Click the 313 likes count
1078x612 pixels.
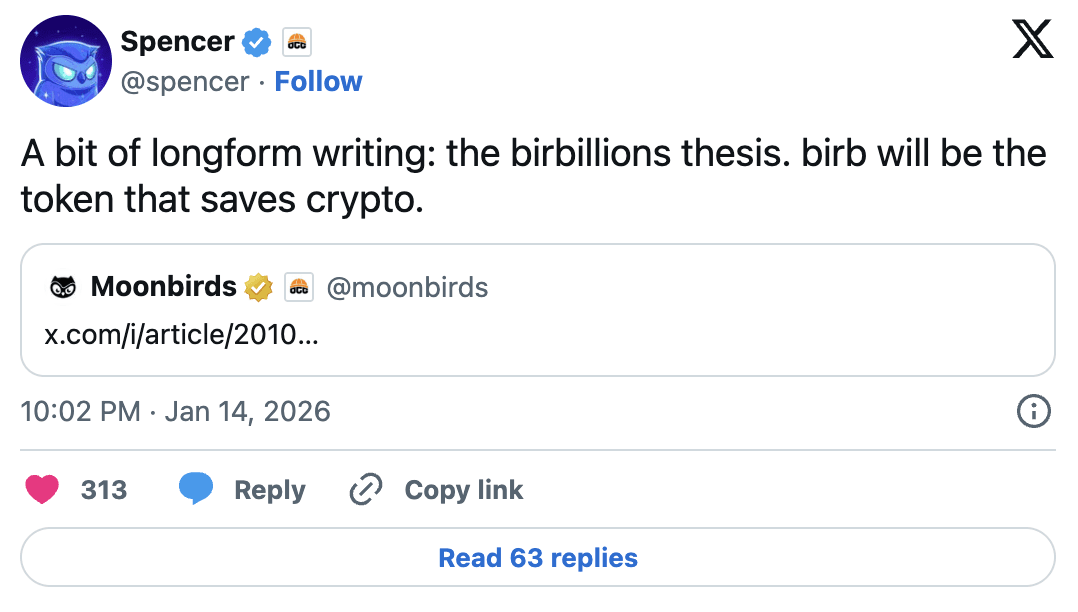pos(104,490)
